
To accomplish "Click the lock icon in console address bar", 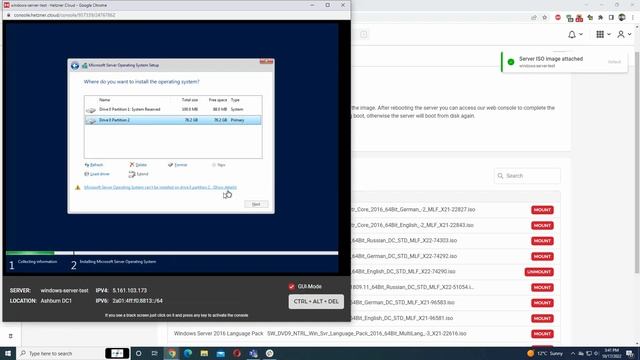I will click(x=8, y=15).
